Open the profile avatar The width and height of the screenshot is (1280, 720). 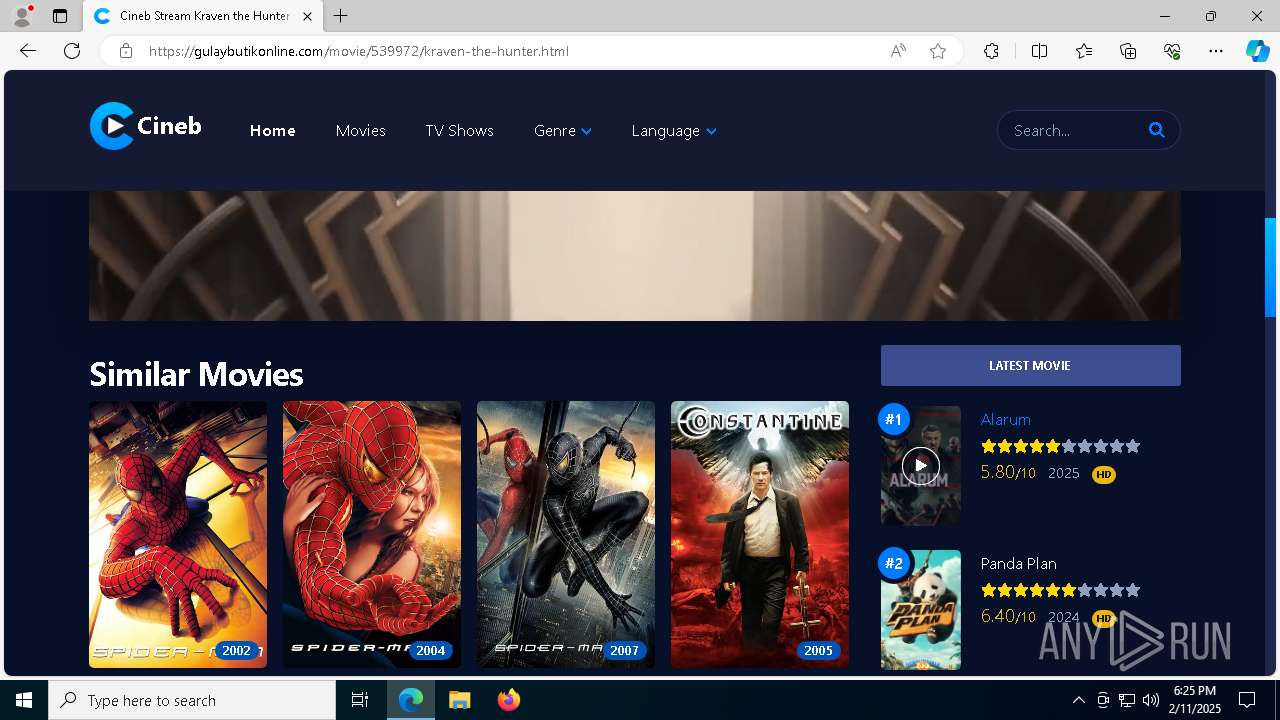tap(21, 16)
